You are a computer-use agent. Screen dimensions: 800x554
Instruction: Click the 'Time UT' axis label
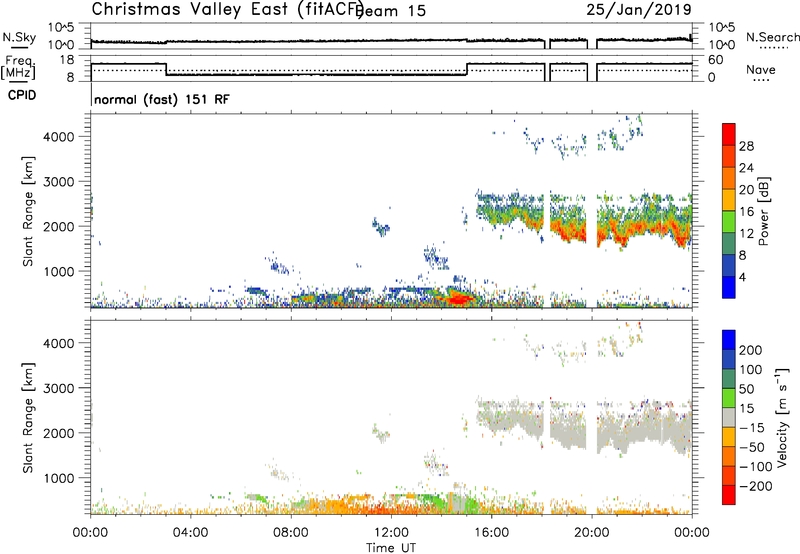point(391,548)
